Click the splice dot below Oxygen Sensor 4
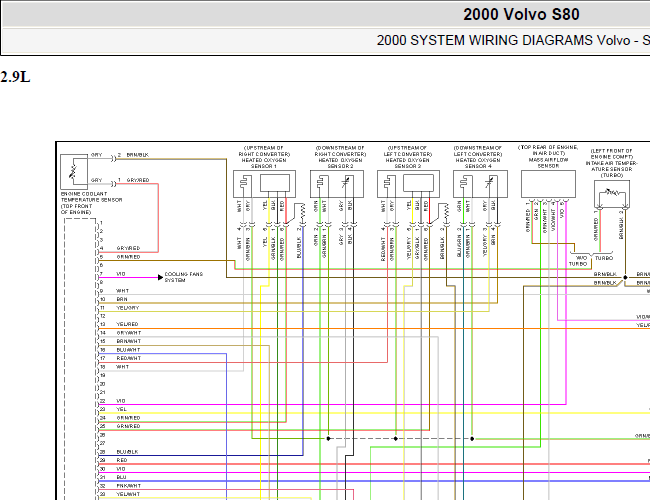Image resolution: width=650 pixels, height=500 pixels. click(472, 438)
